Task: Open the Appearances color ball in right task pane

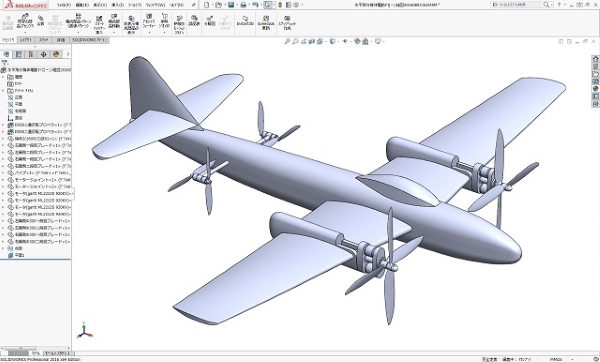Action: 595,89
